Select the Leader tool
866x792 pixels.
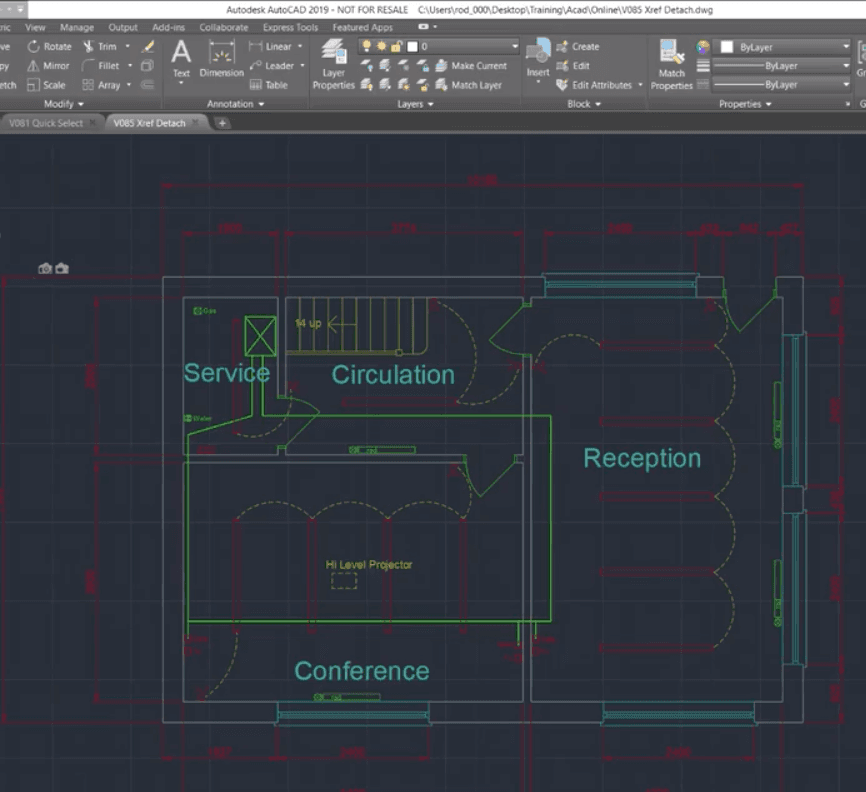tap(271, 66)
